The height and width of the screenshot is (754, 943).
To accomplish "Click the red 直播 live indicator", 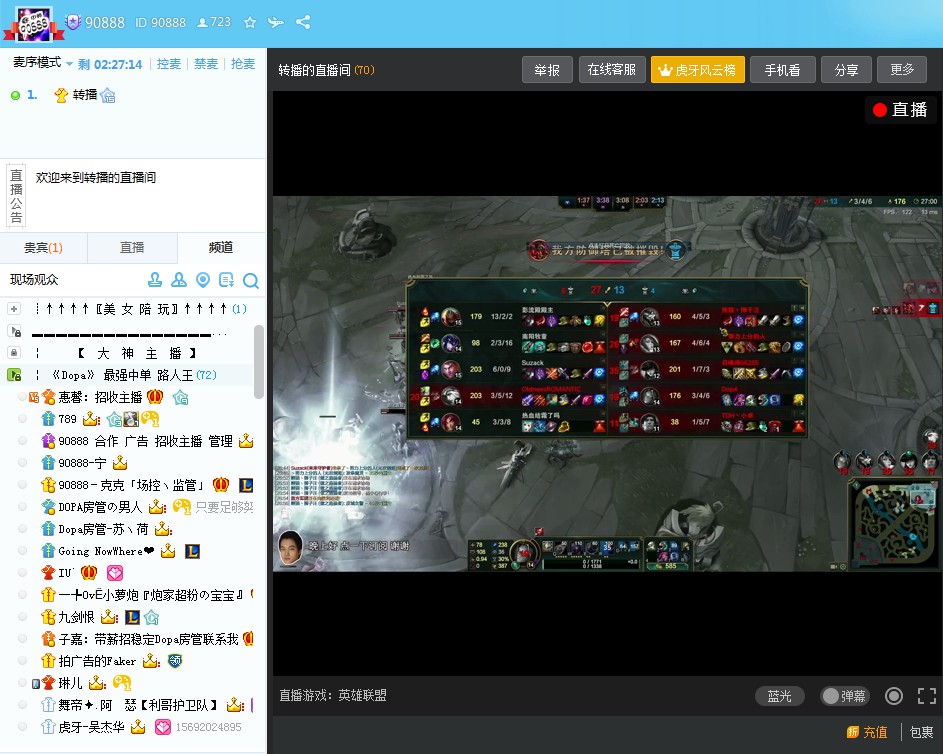I will coord(900,109).
